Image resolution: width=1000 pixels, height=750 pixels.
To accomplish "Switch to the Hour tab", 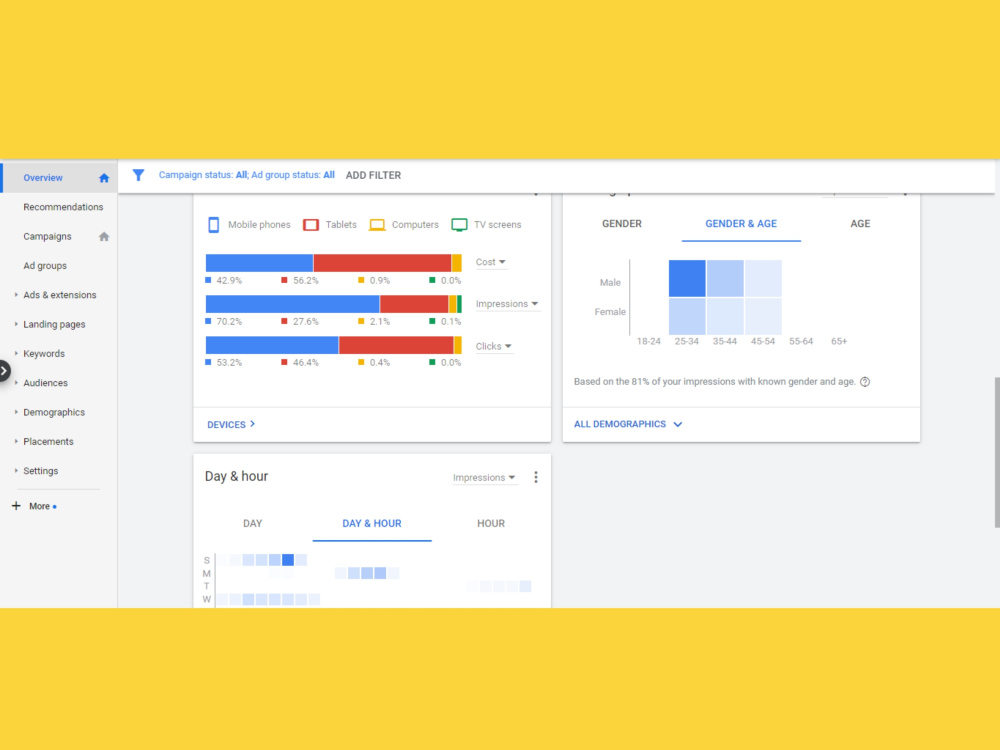I will 491,524.
